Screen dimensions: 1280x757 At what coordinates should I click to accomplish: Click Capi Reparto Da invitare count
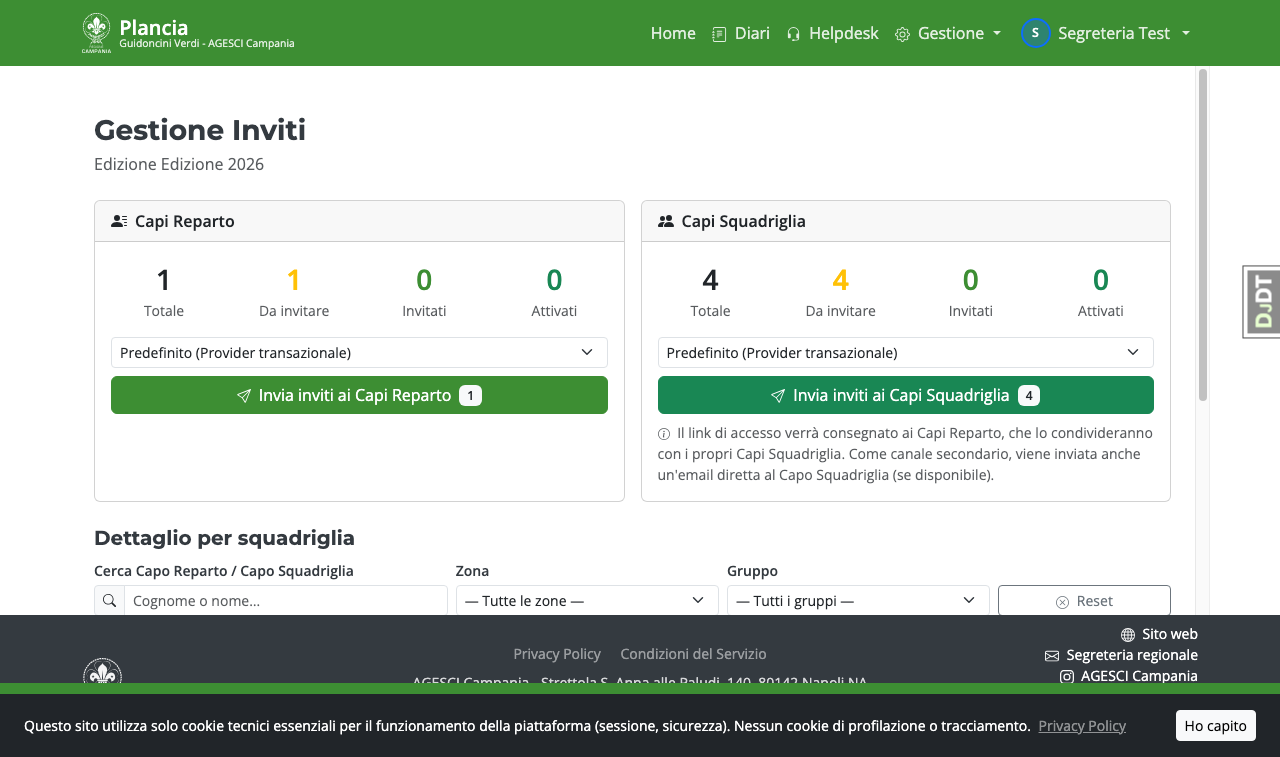tap(294, 280)
